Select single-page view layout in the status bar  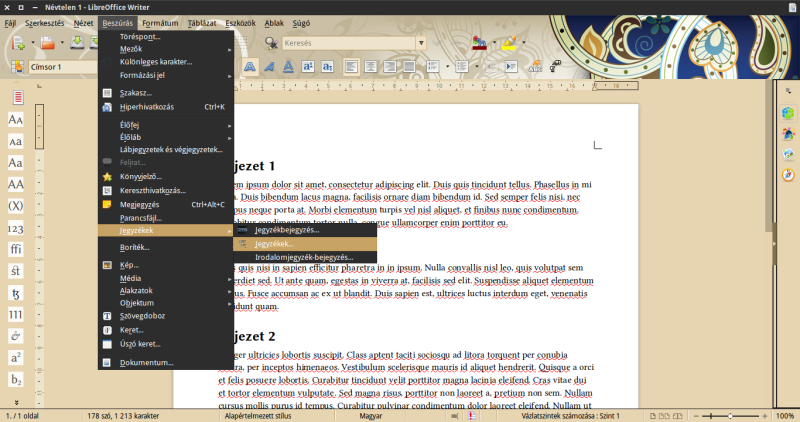(x=653, y=416)
